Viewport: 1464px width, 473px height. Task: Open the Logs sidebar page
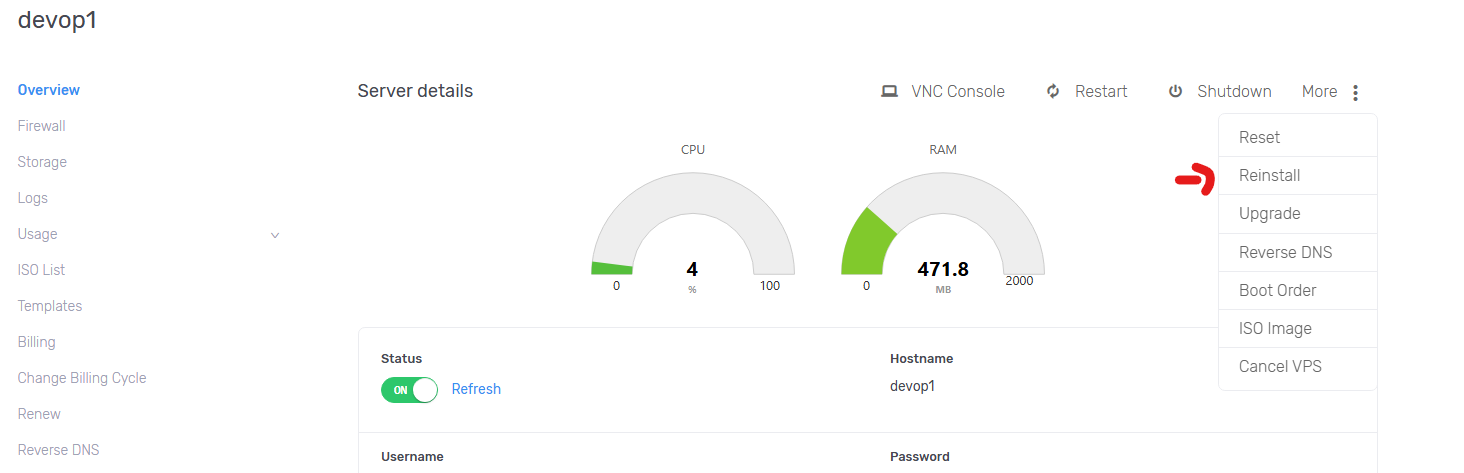(33, 198)
